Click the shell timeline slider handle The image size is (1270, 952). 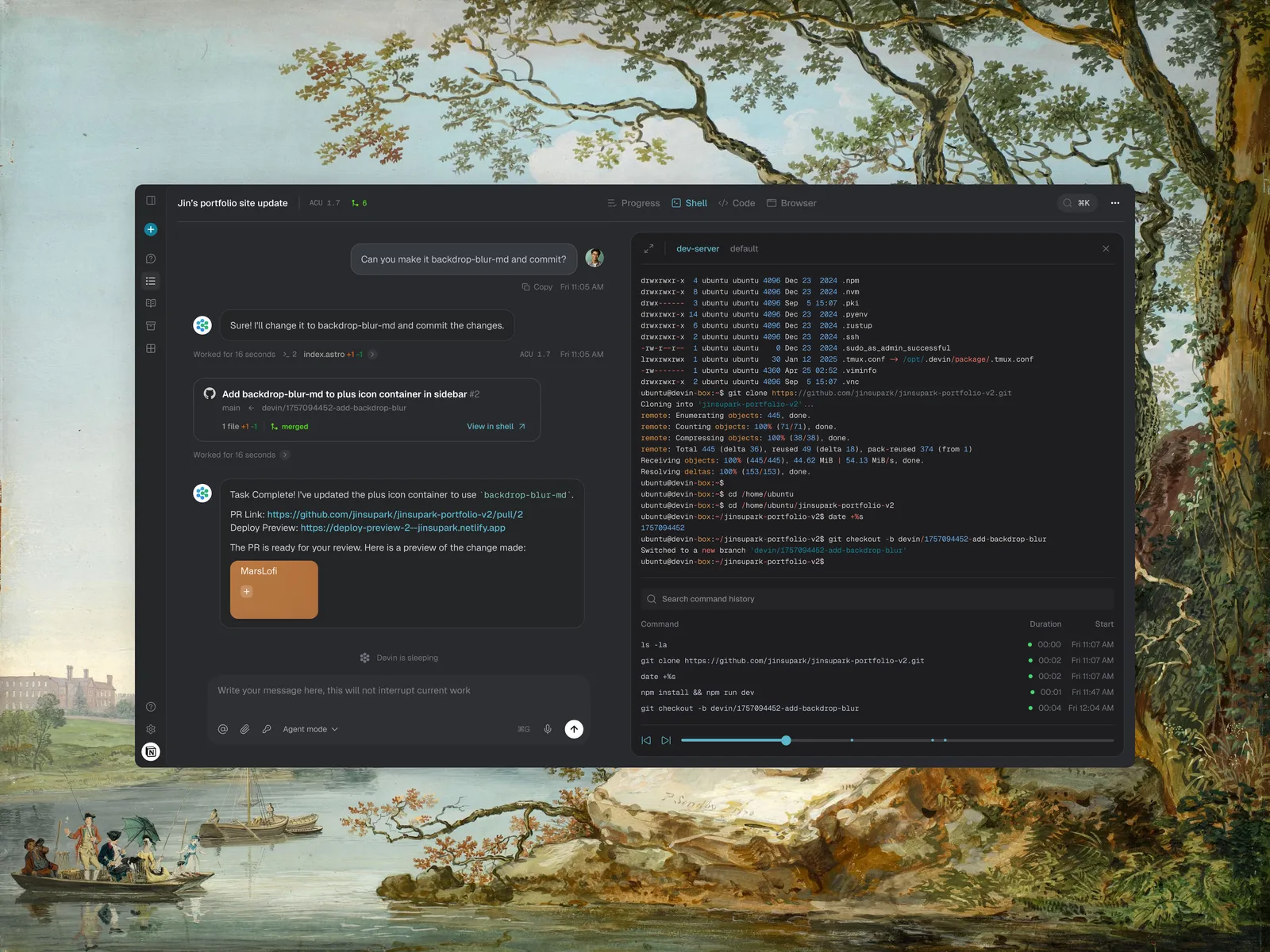(x=786, y=740)
